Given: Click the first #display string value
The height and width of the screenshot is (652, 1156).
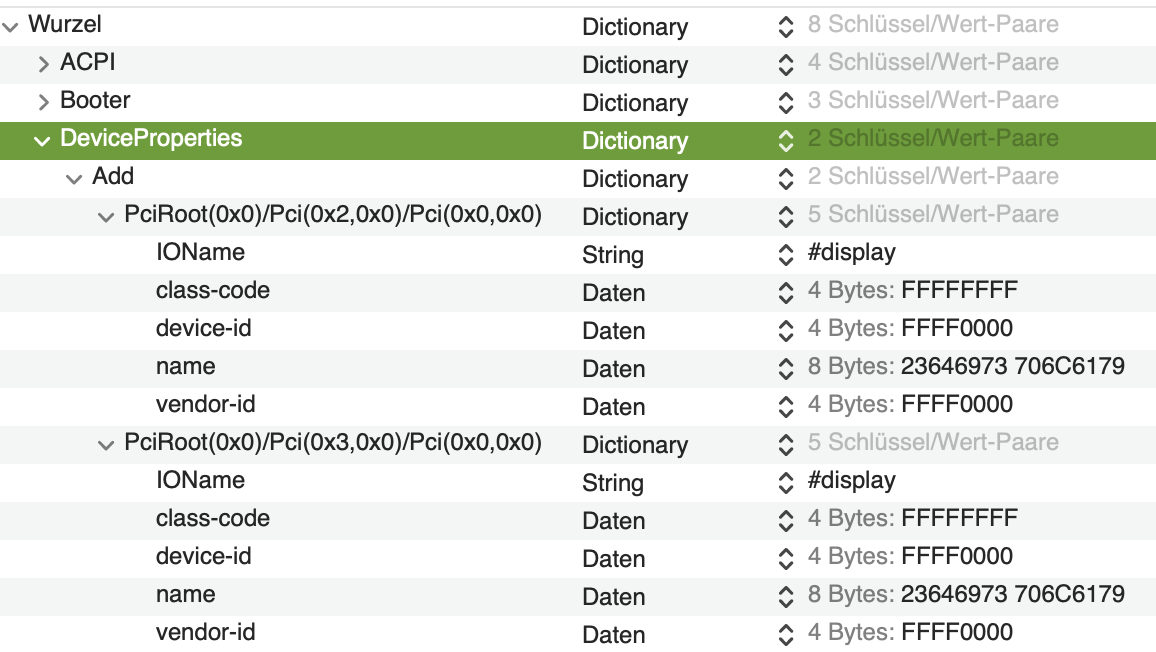Looking at the screenshot, I should click(x=851, y=253).
